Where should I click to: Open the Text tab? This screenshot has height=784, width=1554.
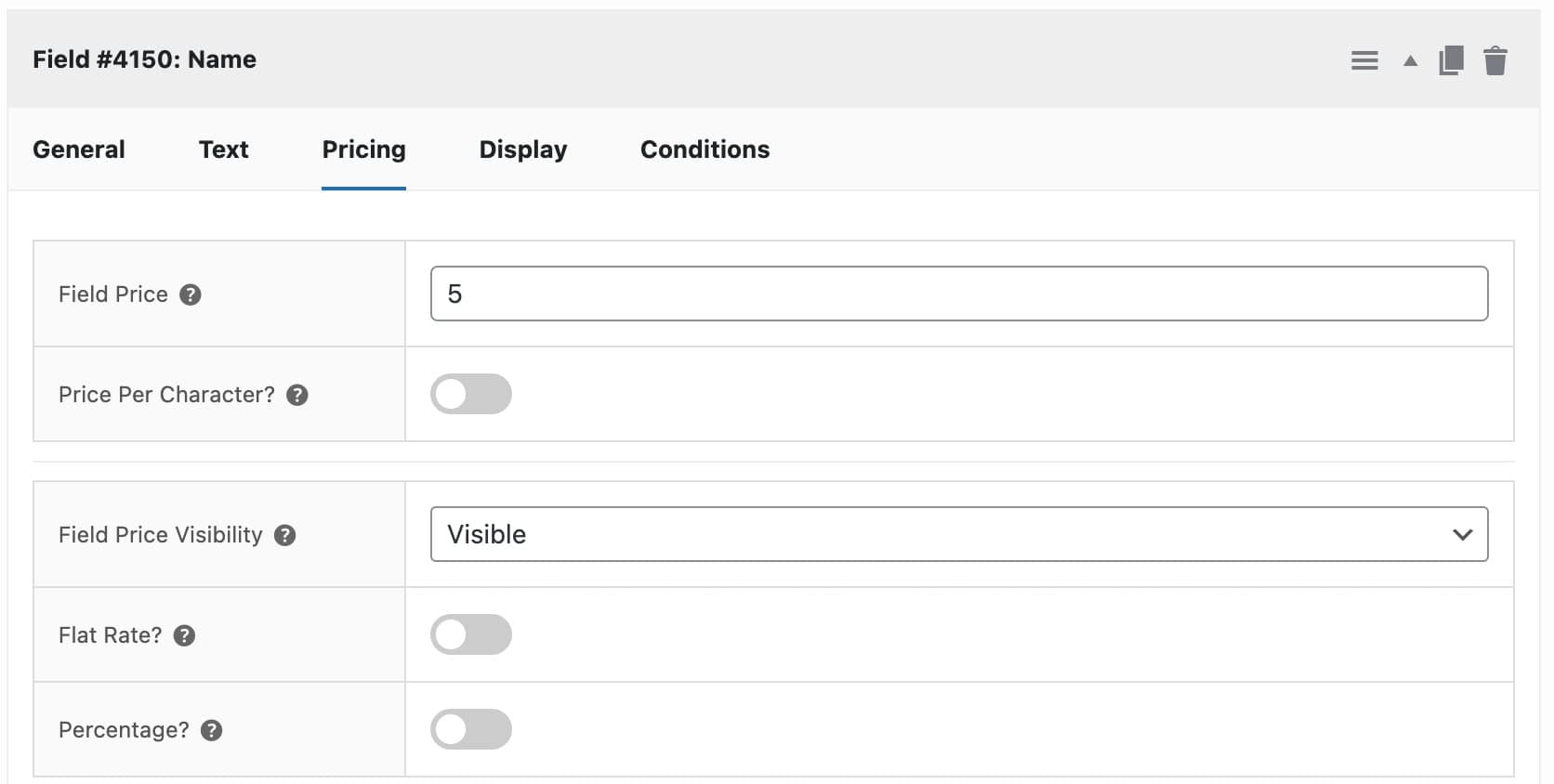(x=223, y=150)
